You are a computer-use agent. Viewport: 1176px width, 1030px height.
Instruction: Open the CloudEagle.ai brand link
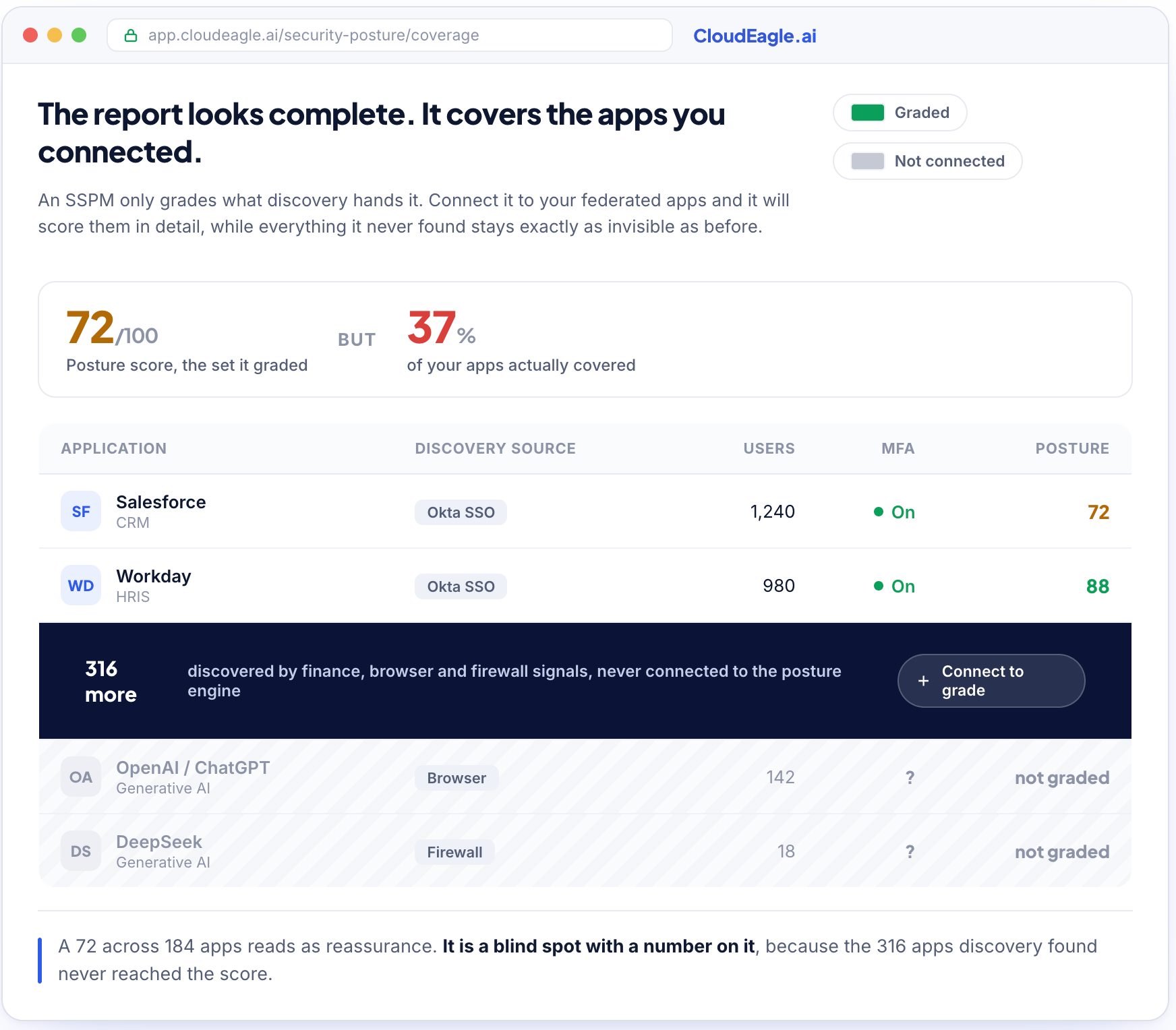click(x=755, y=36)
